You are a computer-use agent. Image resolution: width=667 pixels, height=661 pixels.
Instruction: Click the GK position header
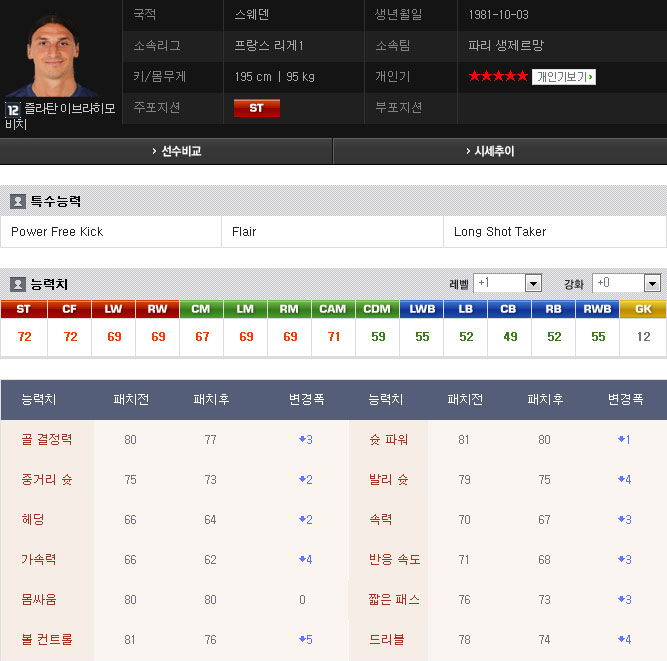(643, 309)
